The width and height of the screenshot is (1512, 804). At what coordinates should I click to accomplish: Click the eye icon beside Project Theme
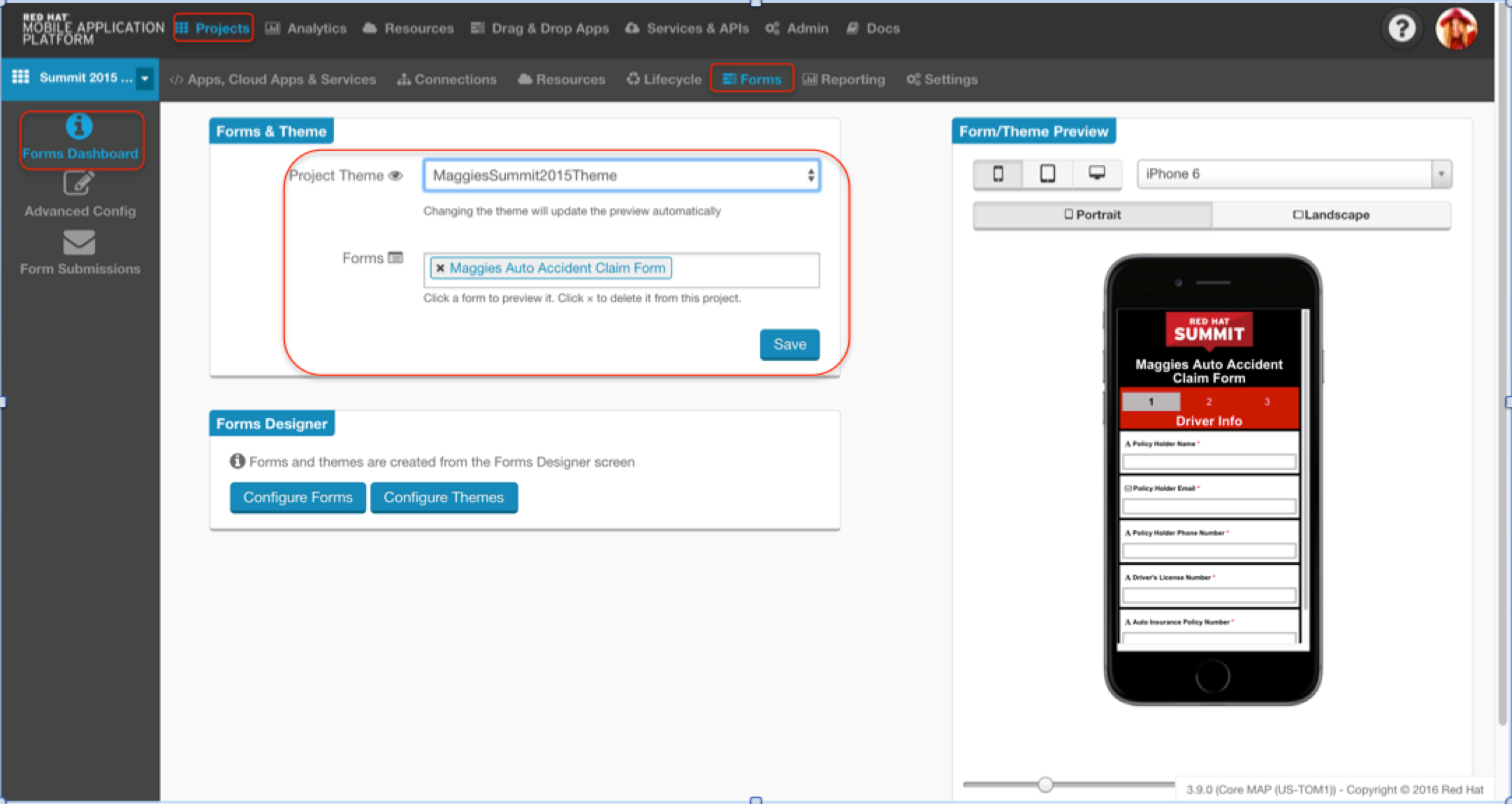pos(395,175)
